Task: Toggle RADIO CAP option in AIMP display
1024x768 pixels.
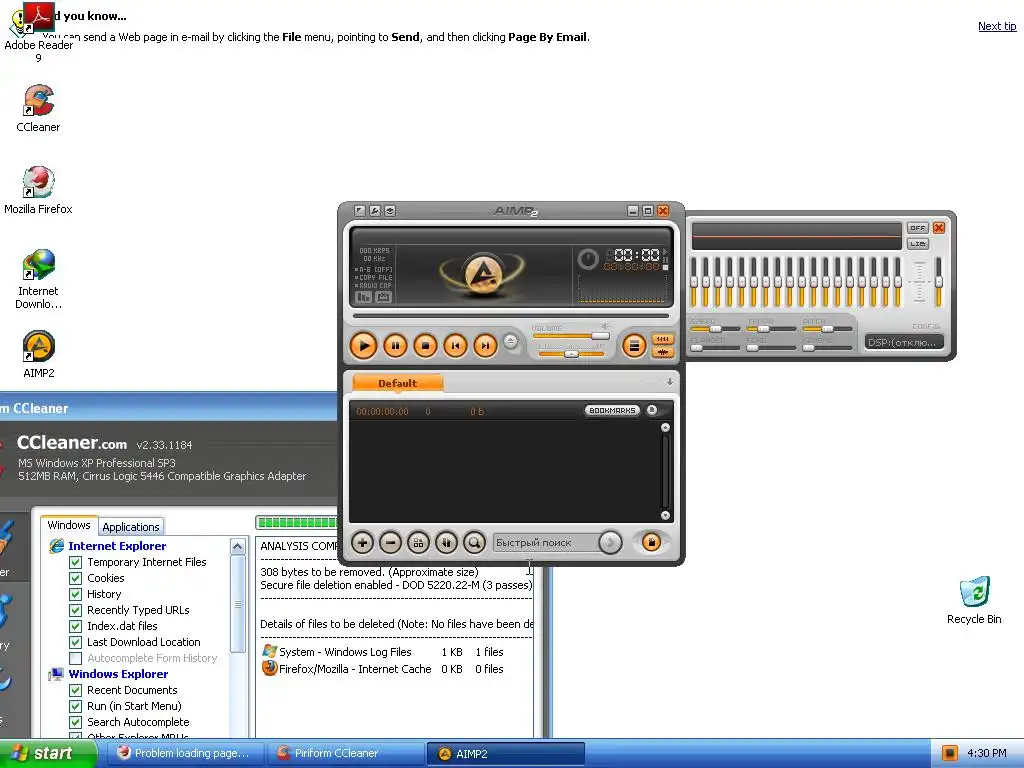Action: [x=374, y=285]
